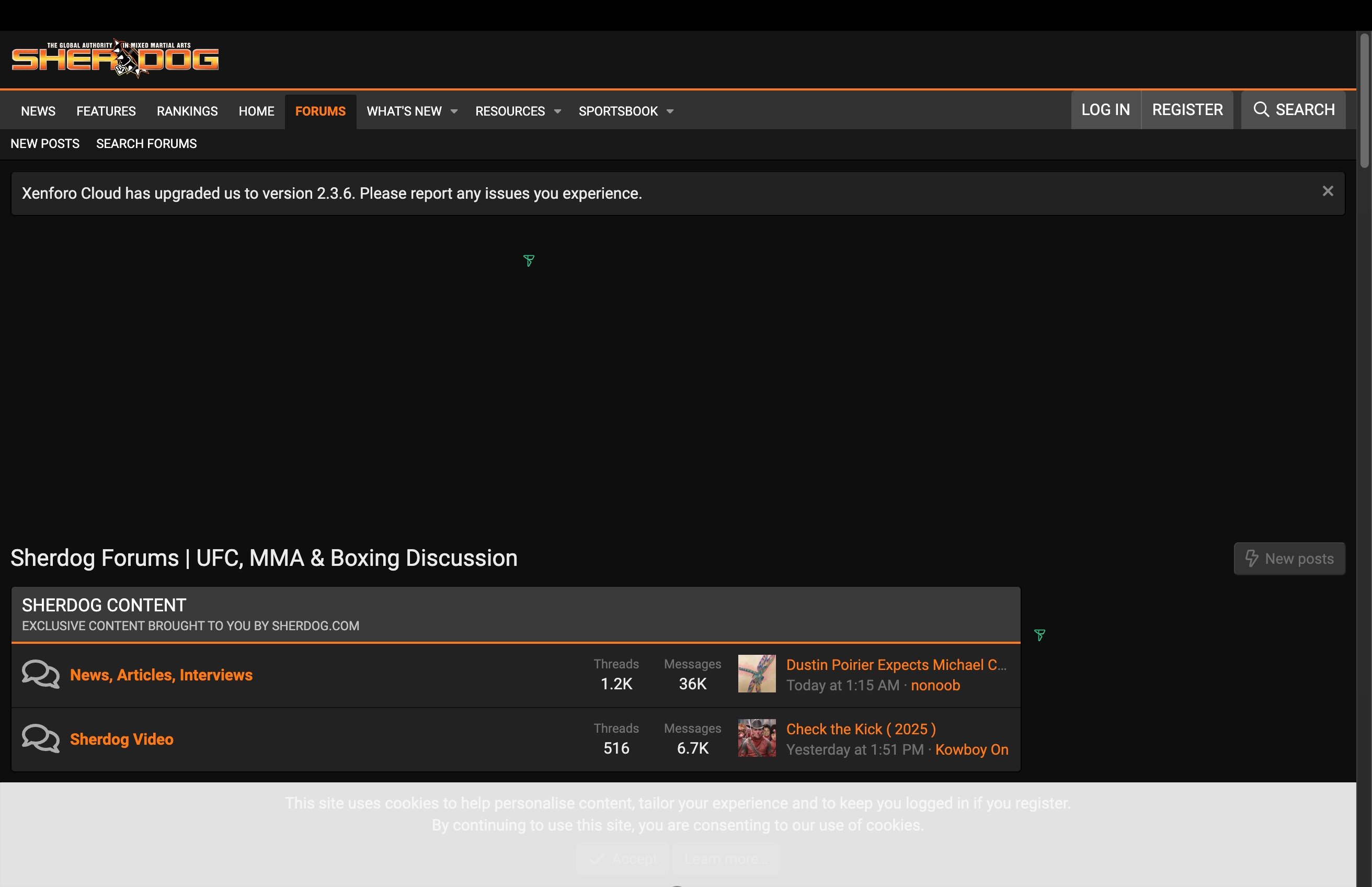Viewport: 1372px width, 887px height.
Task: Click 'Today at 1:15 AM' timestamp
Action: click(x=843, y=686)
